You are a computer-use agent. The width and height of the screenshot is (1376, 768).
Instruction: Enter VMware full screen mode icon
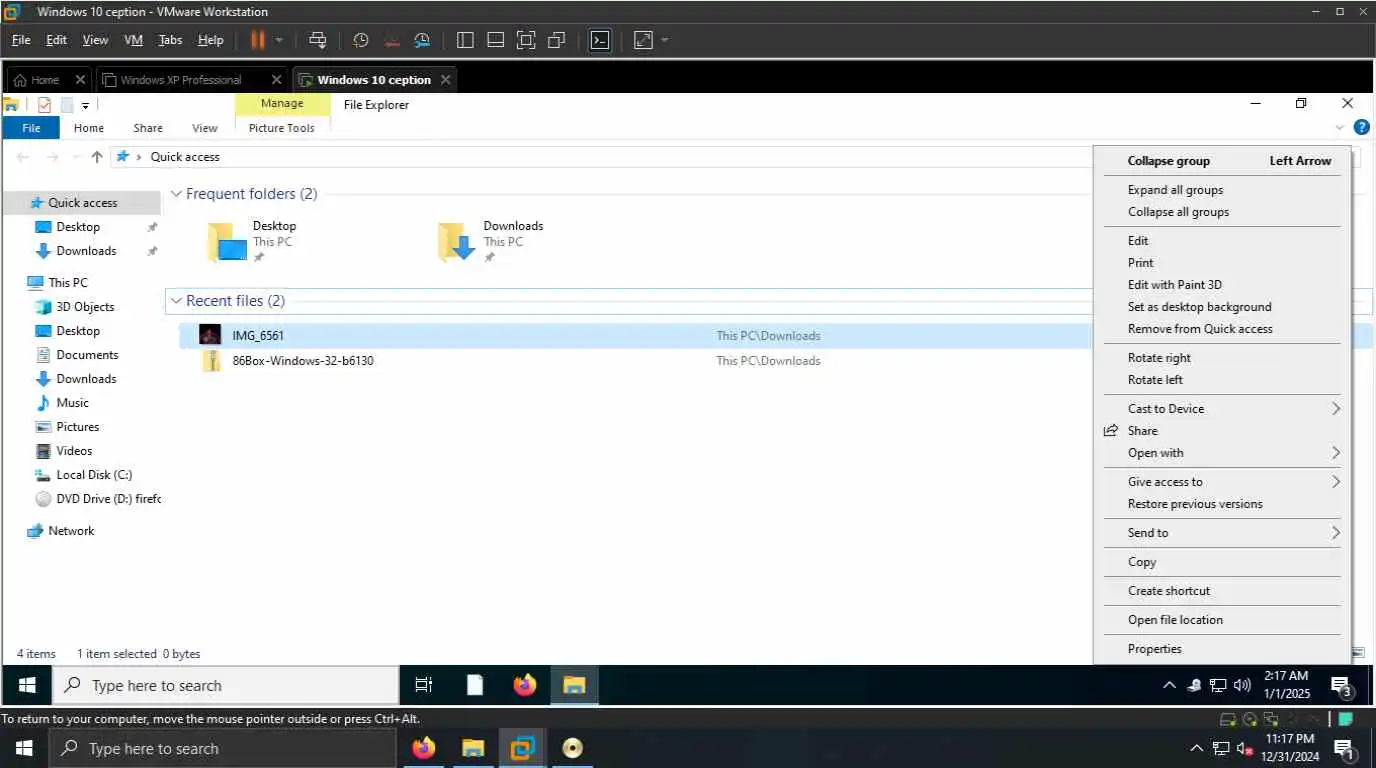pyautogui.click(x=526, y=40)
